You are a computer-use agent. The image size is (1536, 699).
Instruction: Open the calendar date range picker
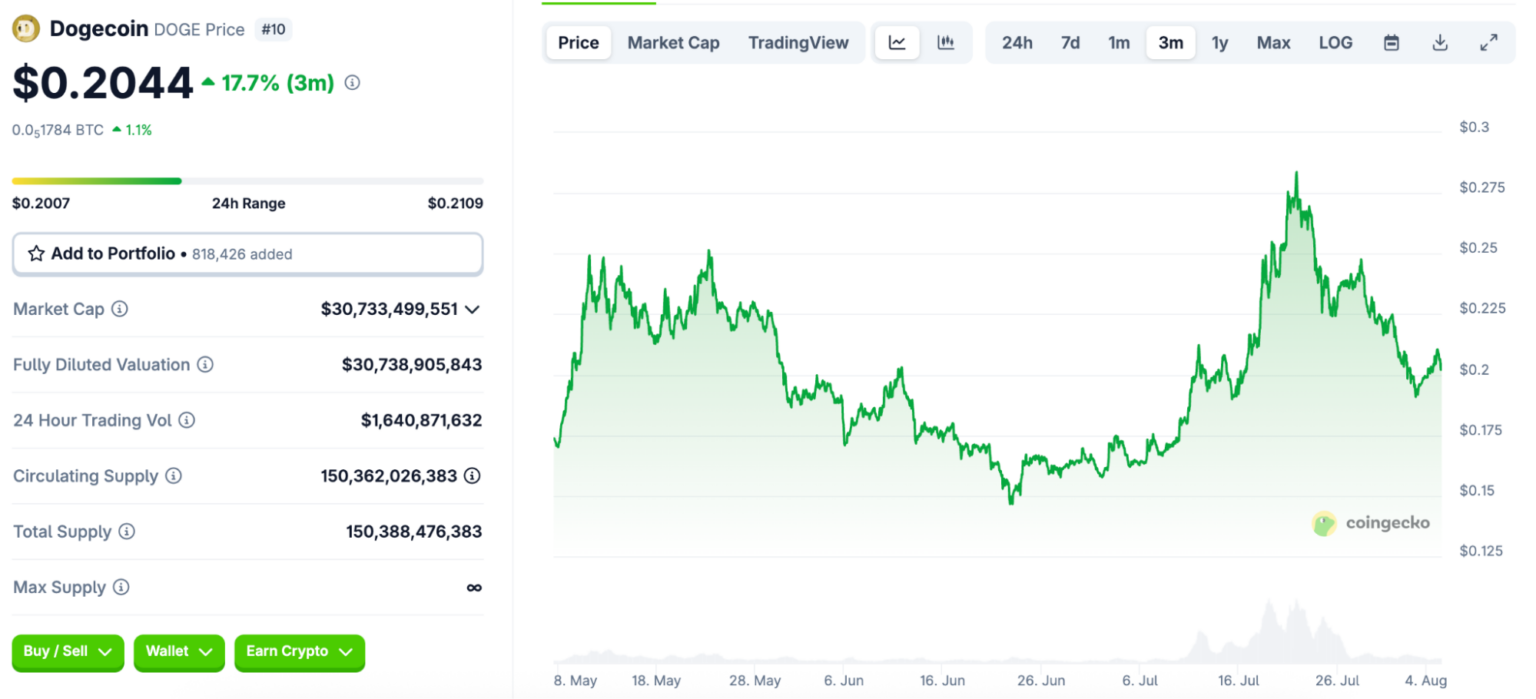point(1391,43)
